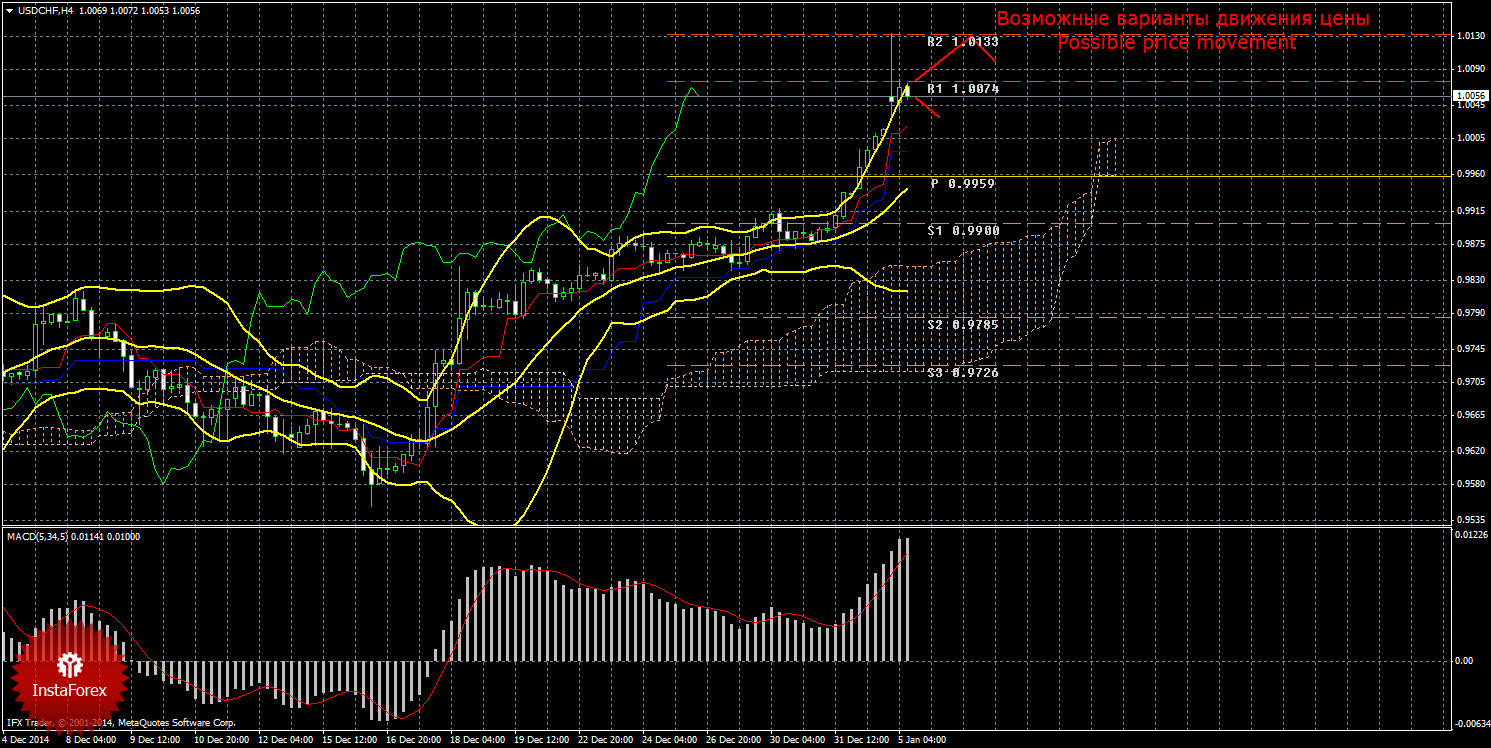Click the R1 1.0074 resistance label
The height and width of the screenshot is (748, 1491).
point(962,89)
